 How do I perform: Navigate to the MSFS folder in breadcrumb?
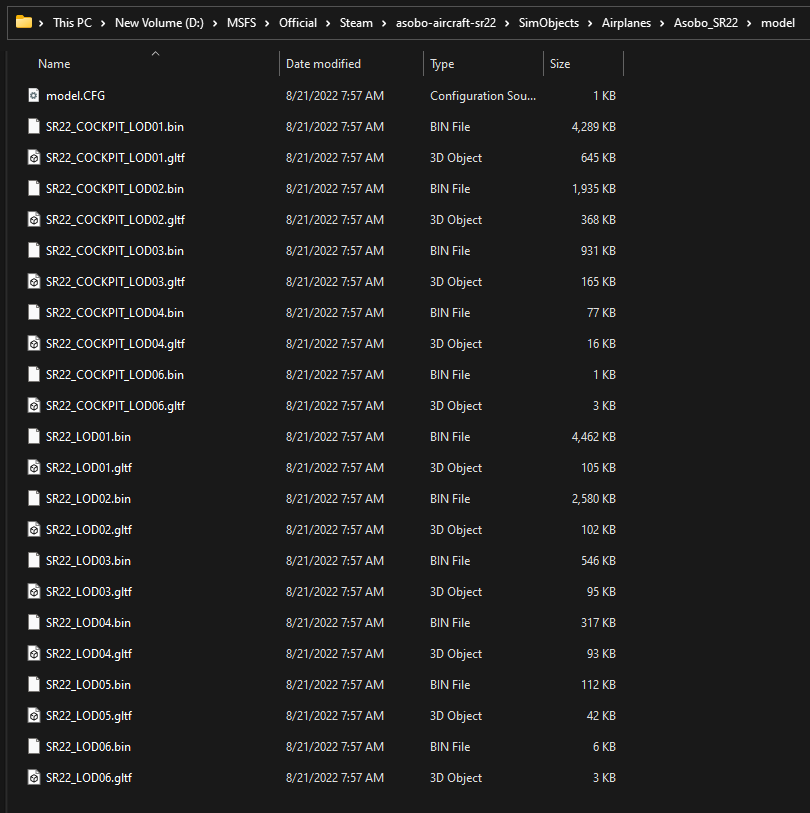241,22
